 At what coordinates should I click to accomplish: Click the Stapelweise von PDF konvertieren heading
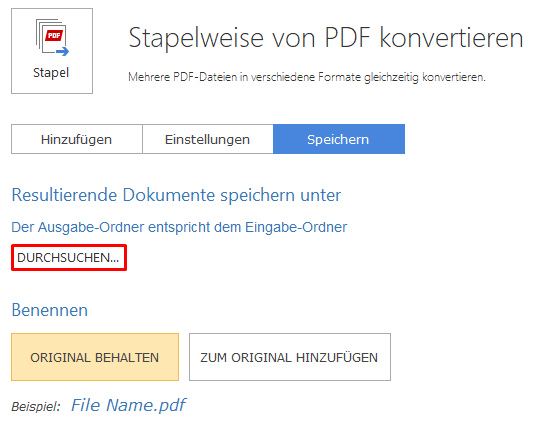[x=326, y=38]
